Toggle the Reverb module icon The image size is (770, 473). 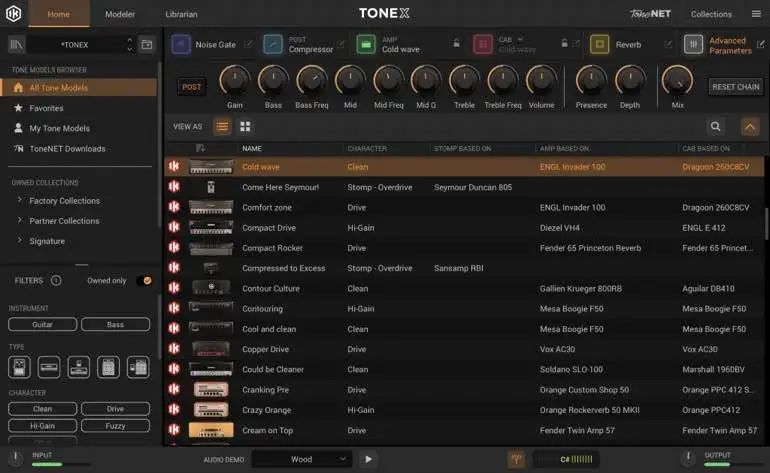(600, 45)
